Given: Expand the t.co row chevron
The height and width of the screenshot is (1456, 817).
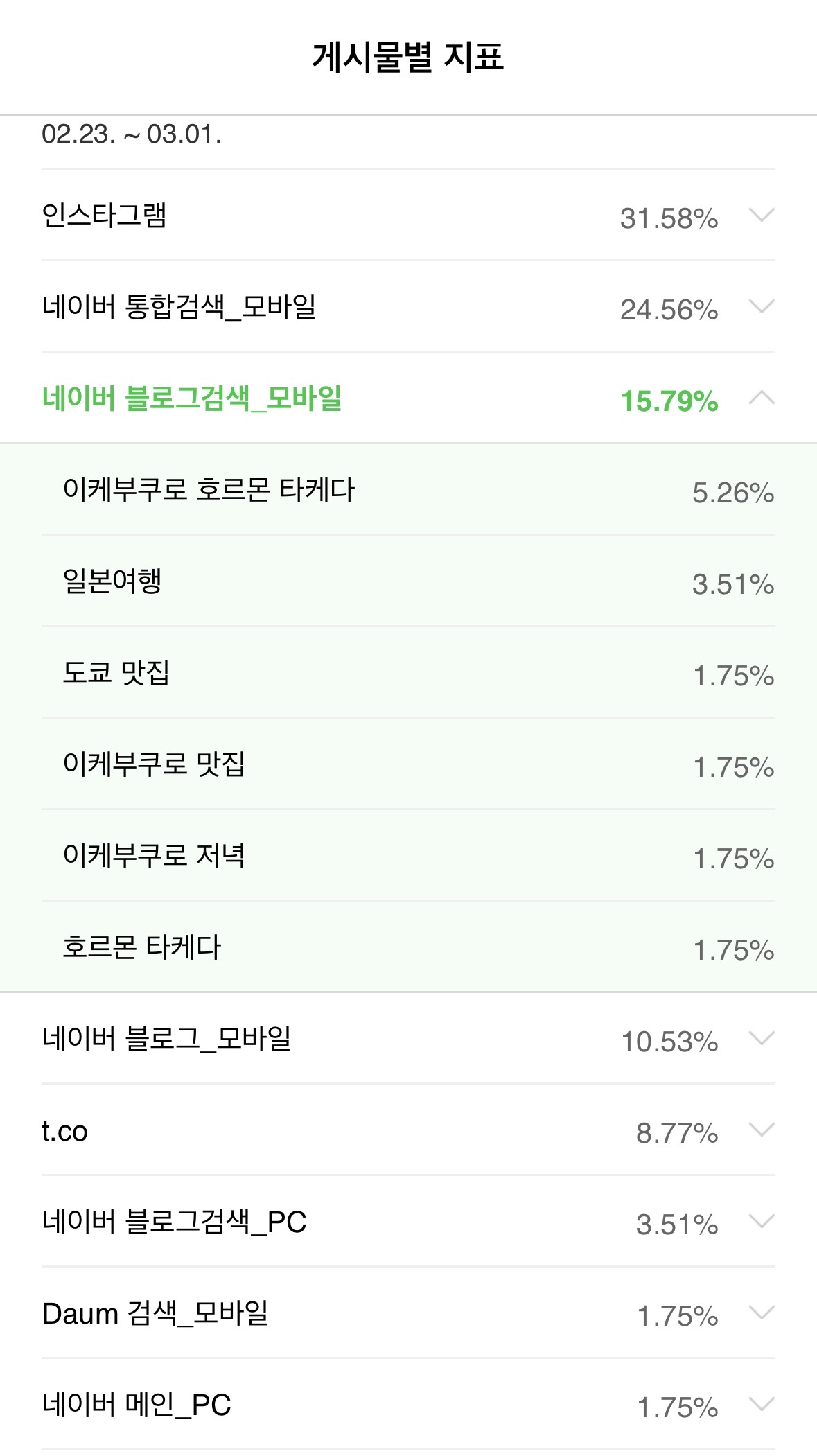Looking at the screenshot, I should (762, 1130).
